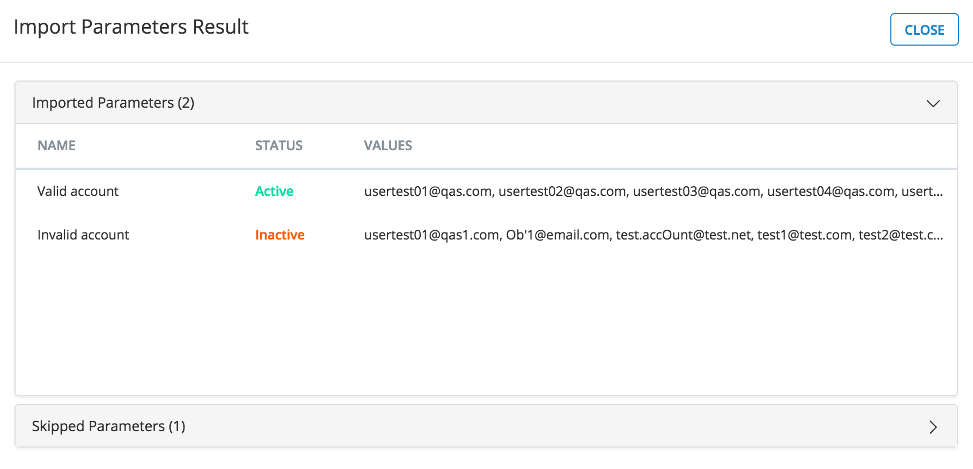Screen dimensions: 973x469
Task: Click usertest02@qas.com in the values list
Action: [x=562, y=191]
